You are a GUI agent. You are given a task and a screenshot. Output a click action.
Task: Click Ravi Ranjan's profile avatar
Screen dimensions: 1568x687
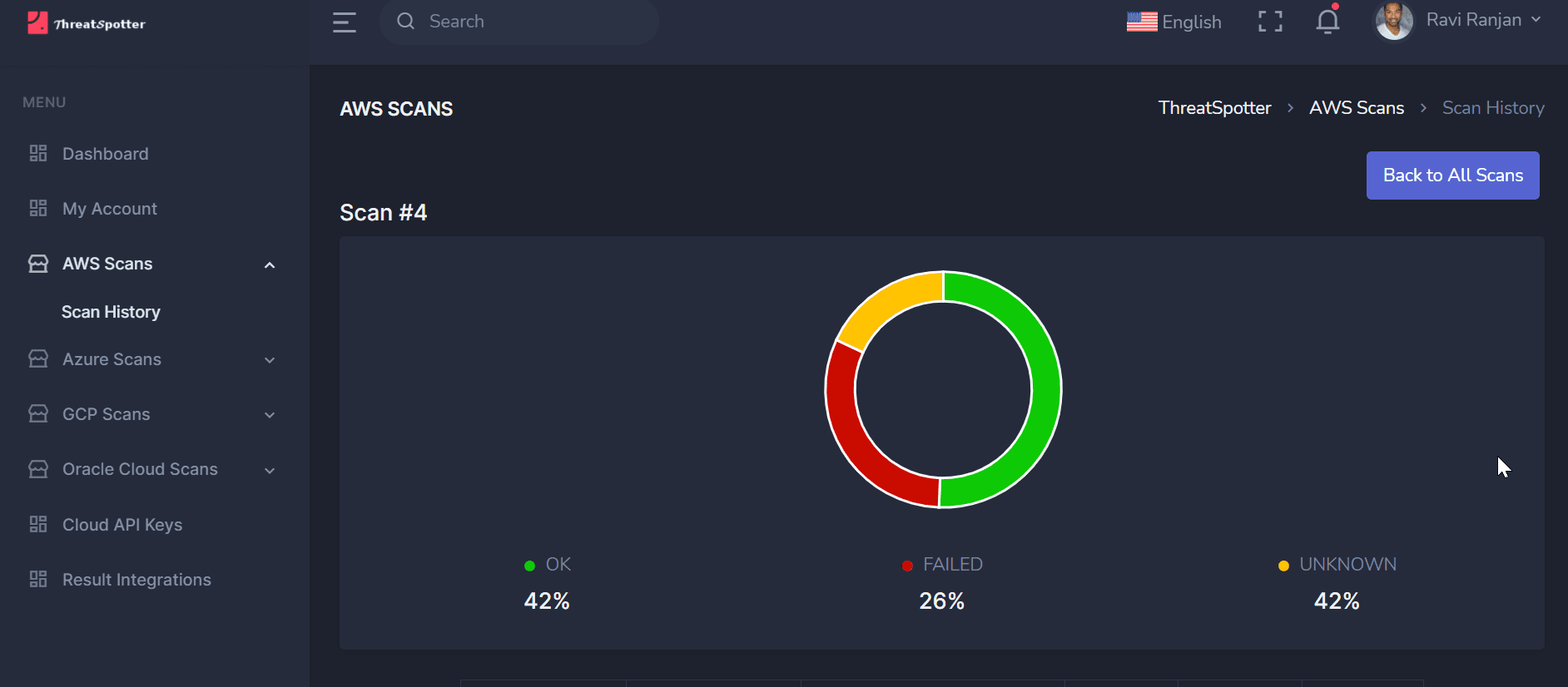[x=1394, y=21]
